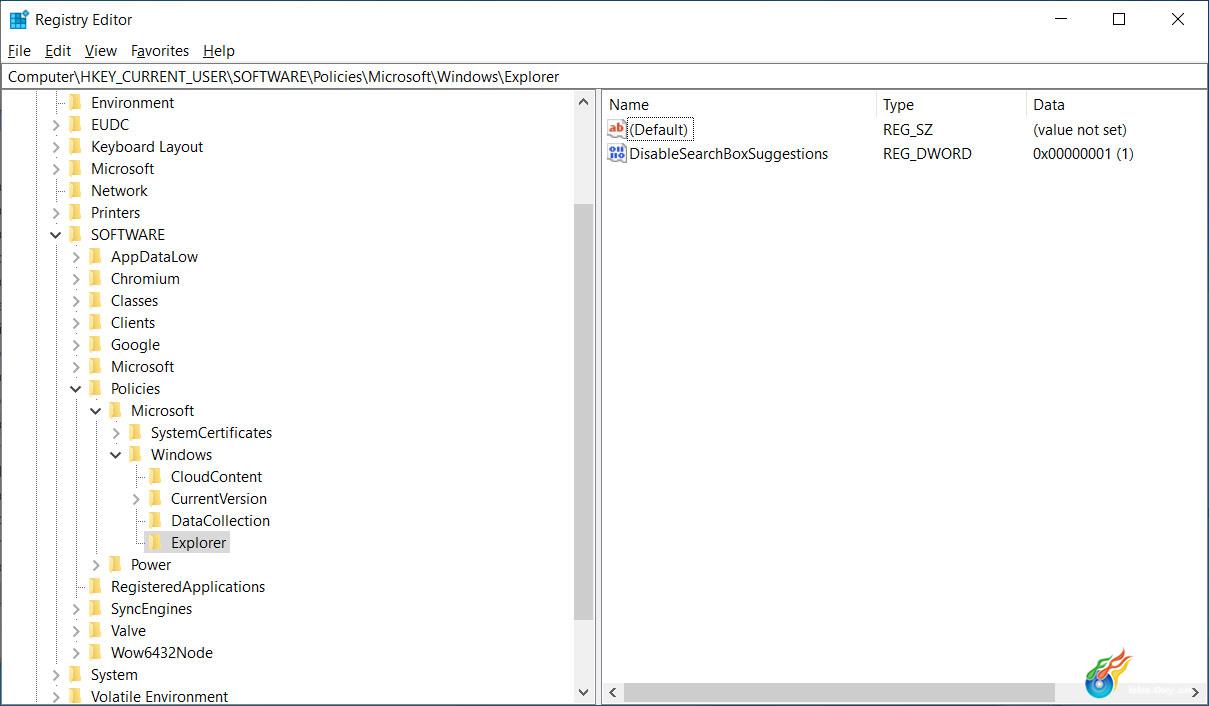Select the Volatile Environment key label
1209x706 pixels.
pyautogui.click(x=159, y=696)
